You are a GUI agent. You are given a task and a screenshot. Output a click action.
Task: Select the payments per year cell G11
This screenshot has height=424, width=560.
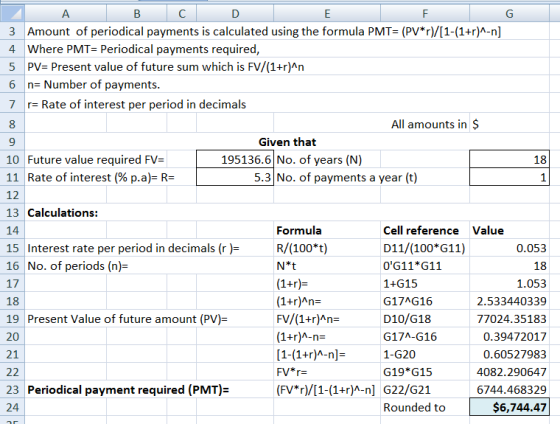pyautogui.click(x=509, y=177)
